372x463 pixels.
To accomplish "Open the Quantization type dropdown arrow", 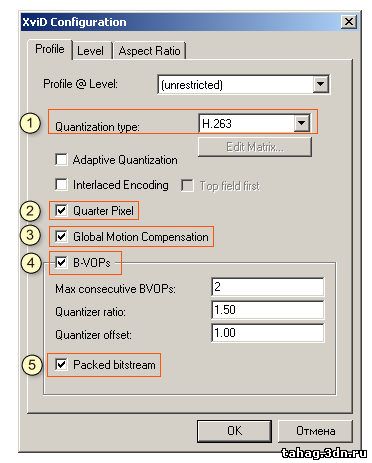I will click(302, 123).
